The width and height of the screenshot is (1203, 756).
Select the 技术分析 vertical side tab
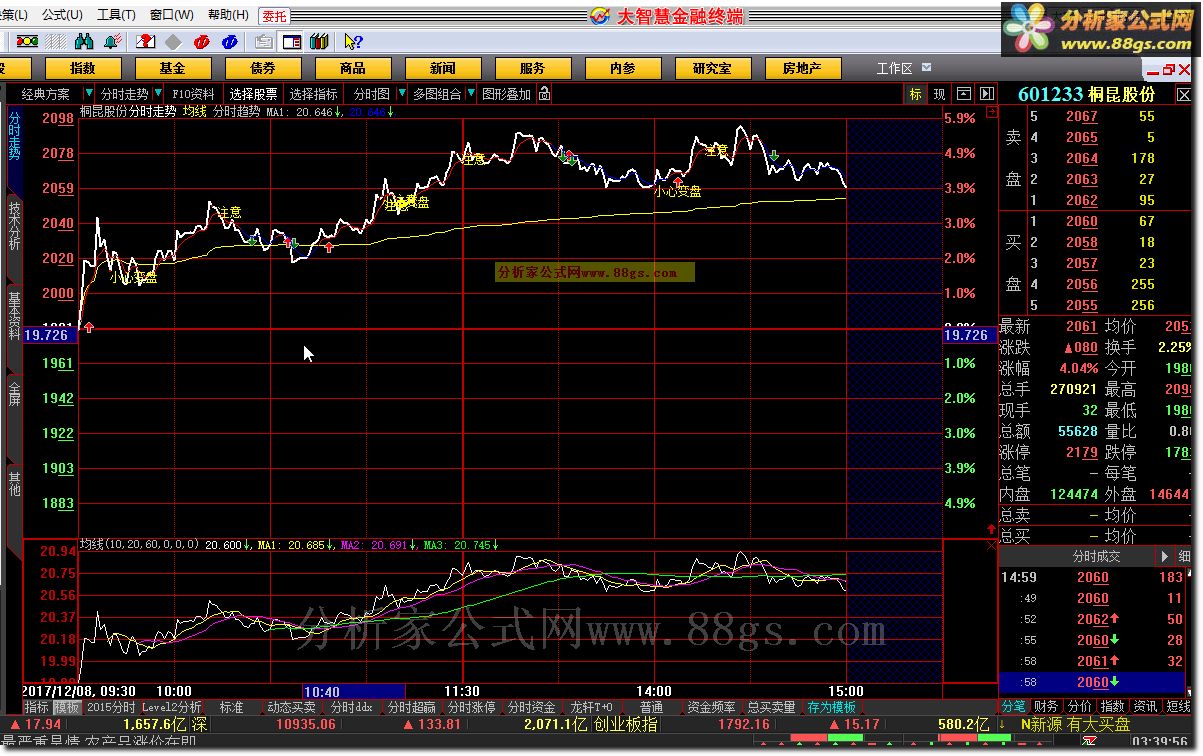point(14,226)
